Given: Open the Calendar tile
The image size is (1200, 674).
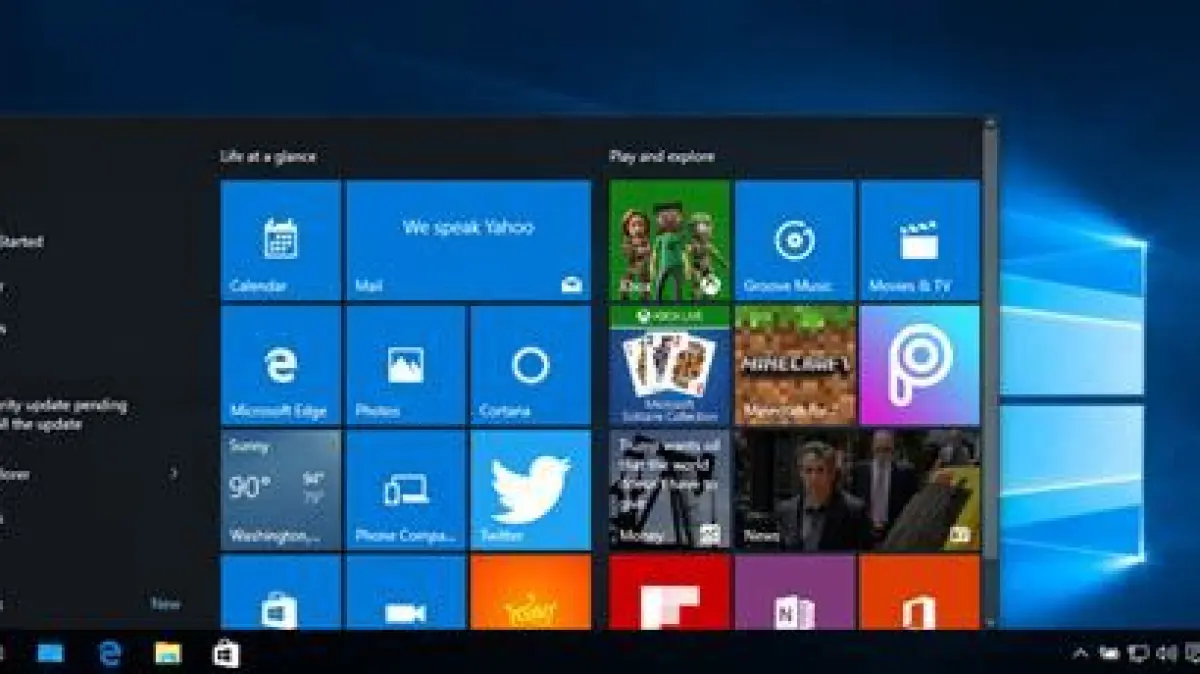Looking at the screenshot, I should tap(280, 240).
